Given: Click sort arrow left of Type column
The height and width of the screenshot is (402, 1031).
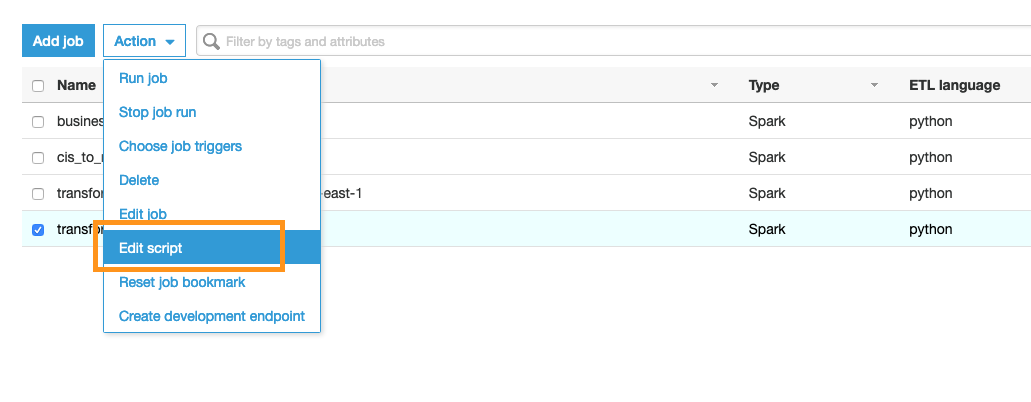Looking at the screenshot, I should [714, 86].
